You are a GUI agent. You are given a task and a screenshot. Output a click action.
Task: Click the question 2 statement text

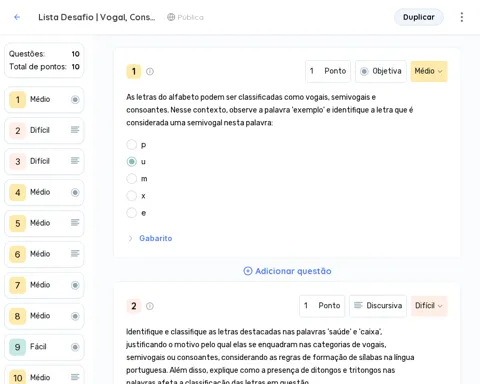pyautogui.click(x=270, y=357)
